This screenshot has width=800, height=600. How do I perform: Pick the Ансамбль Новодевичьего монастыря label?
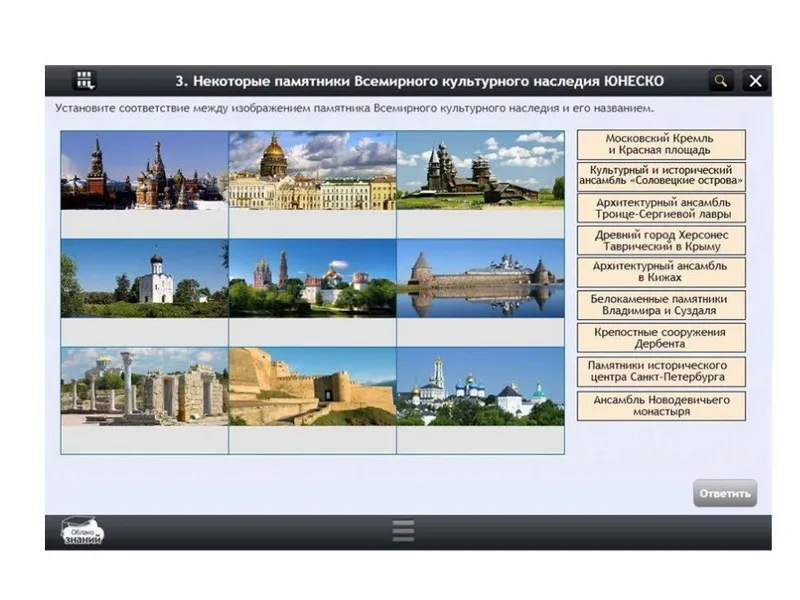click(660, 405)
